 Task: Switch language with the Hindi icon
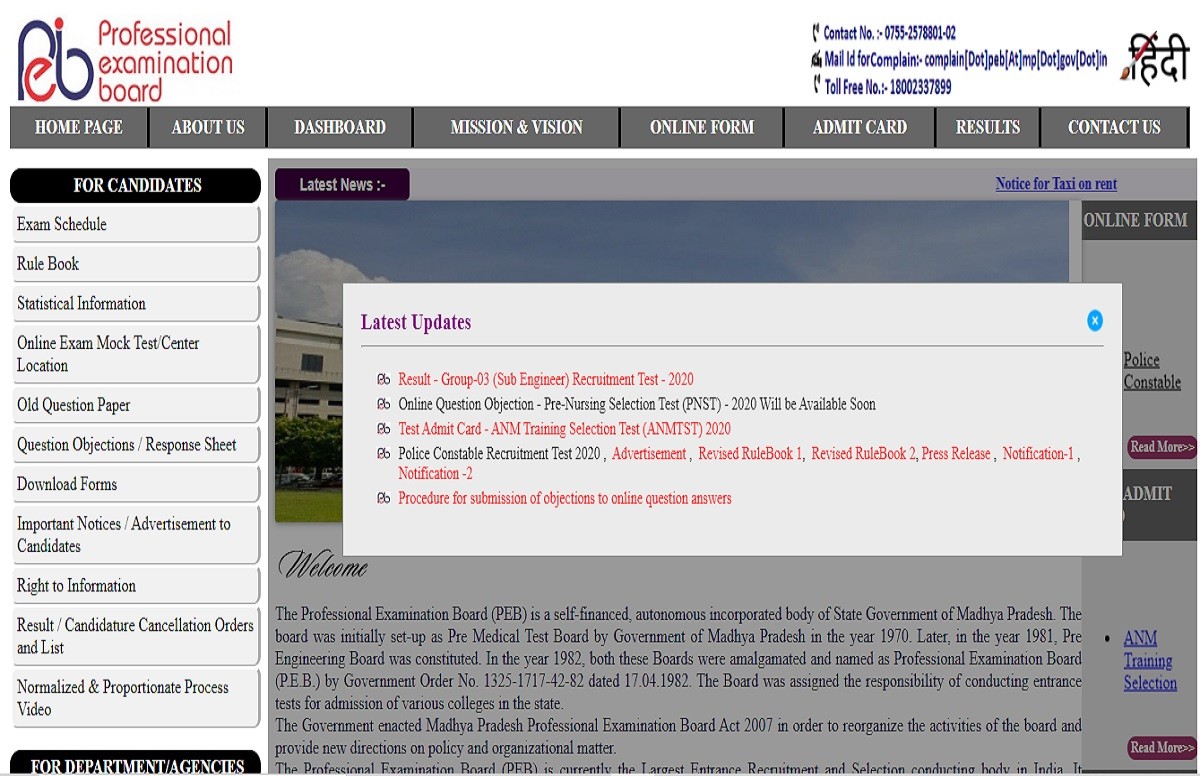pyautogui.click(x=1157, y=59)
